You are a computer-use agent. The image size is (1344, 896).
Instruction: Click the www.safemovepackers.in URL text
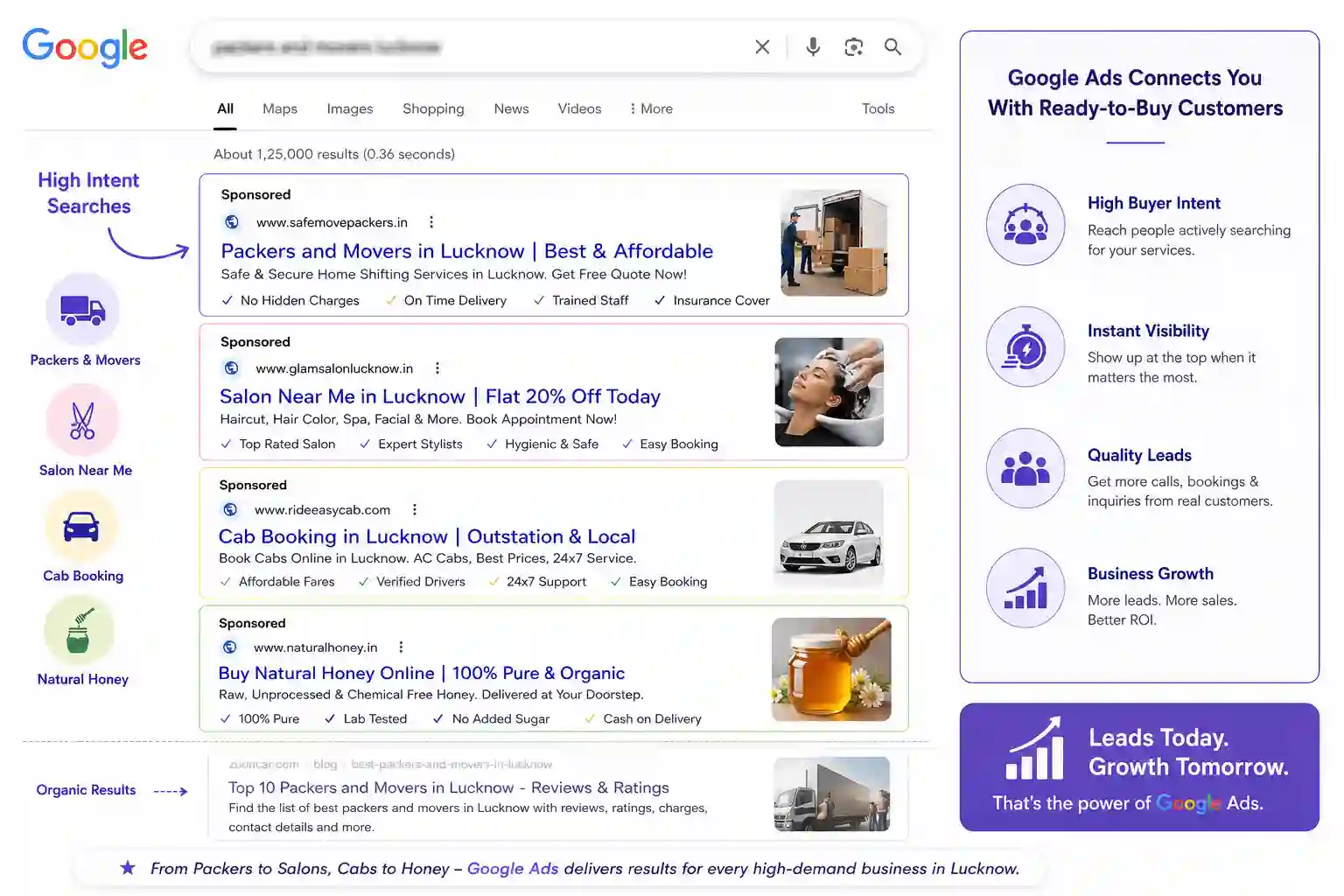tap(332, 222)
